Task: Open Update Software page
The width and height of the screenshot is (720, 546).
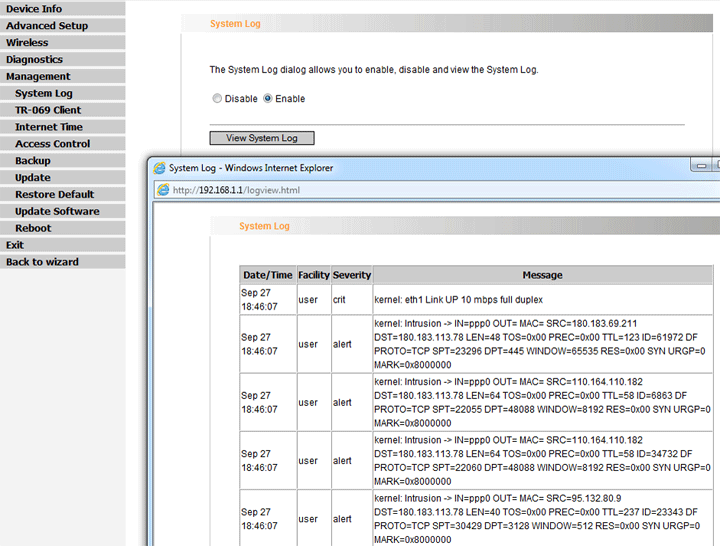Action: [62, 211]
